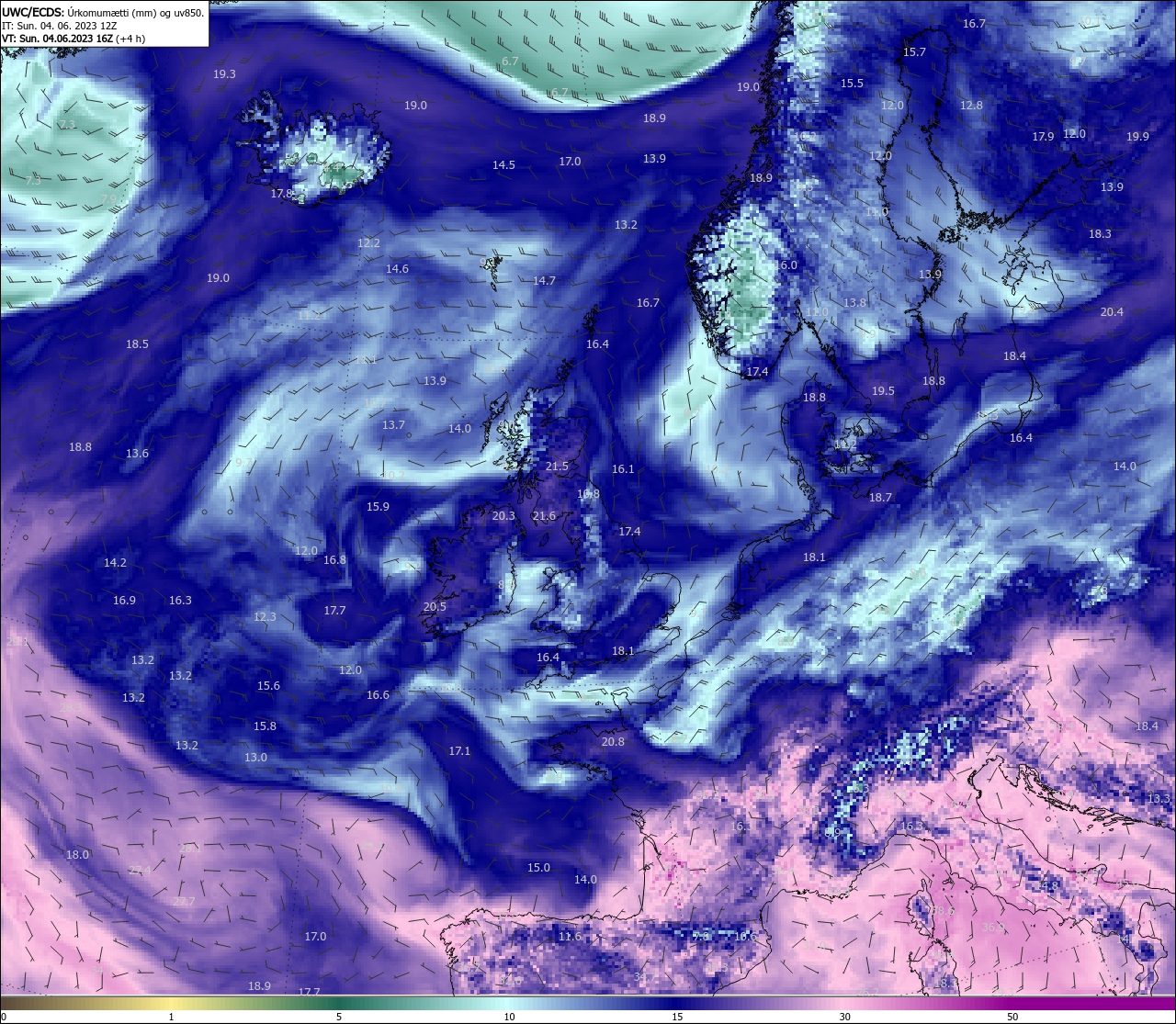Click the 13.0 map value
1176x1024 pixels.
(x=255, y=758)
